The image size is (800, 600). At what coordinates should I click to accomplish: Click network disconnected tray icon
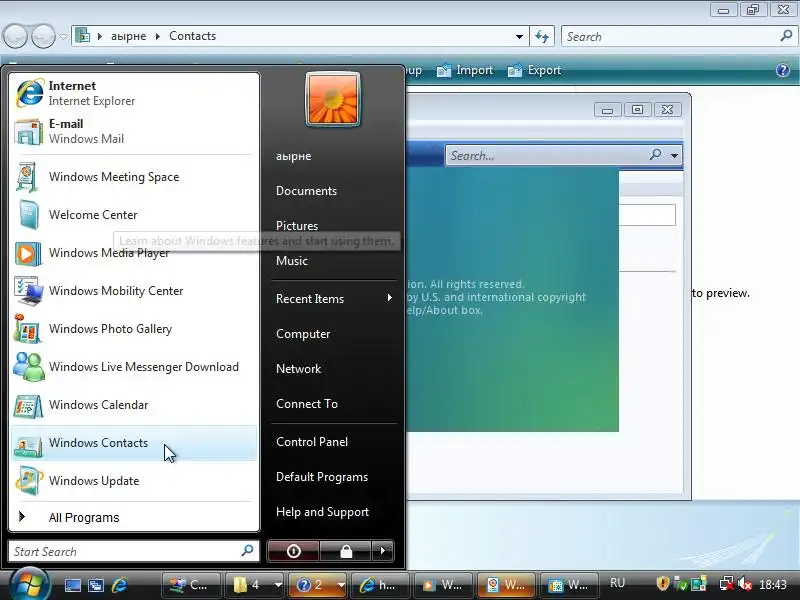click(727, 583)
